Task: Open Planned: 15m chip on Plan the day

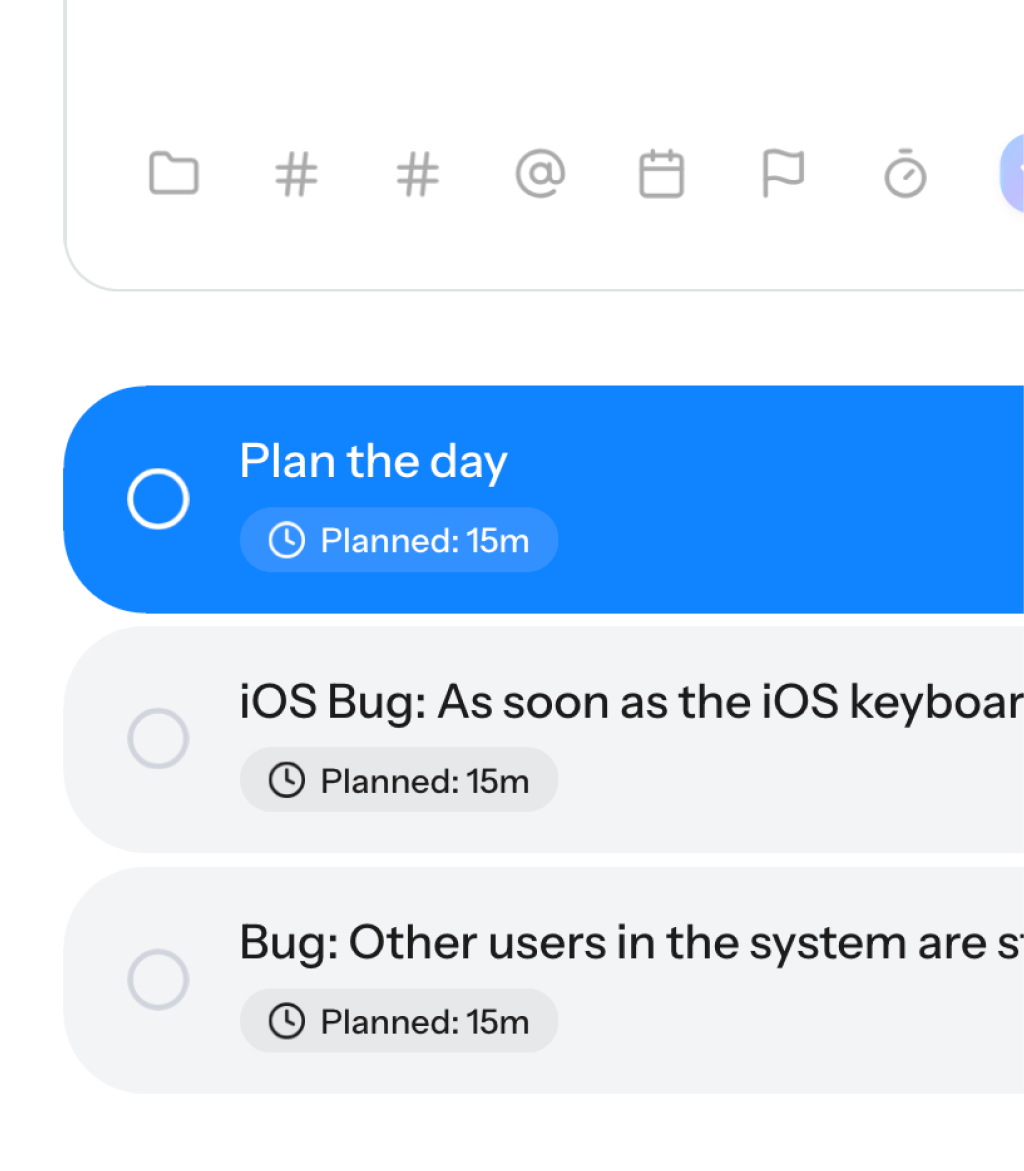Action: tap(399, 541)
